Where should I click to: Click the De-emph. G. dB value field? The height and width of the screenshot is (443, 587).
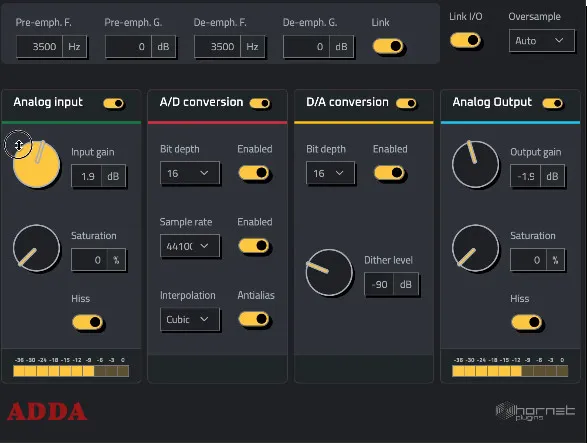coord(306,47)
